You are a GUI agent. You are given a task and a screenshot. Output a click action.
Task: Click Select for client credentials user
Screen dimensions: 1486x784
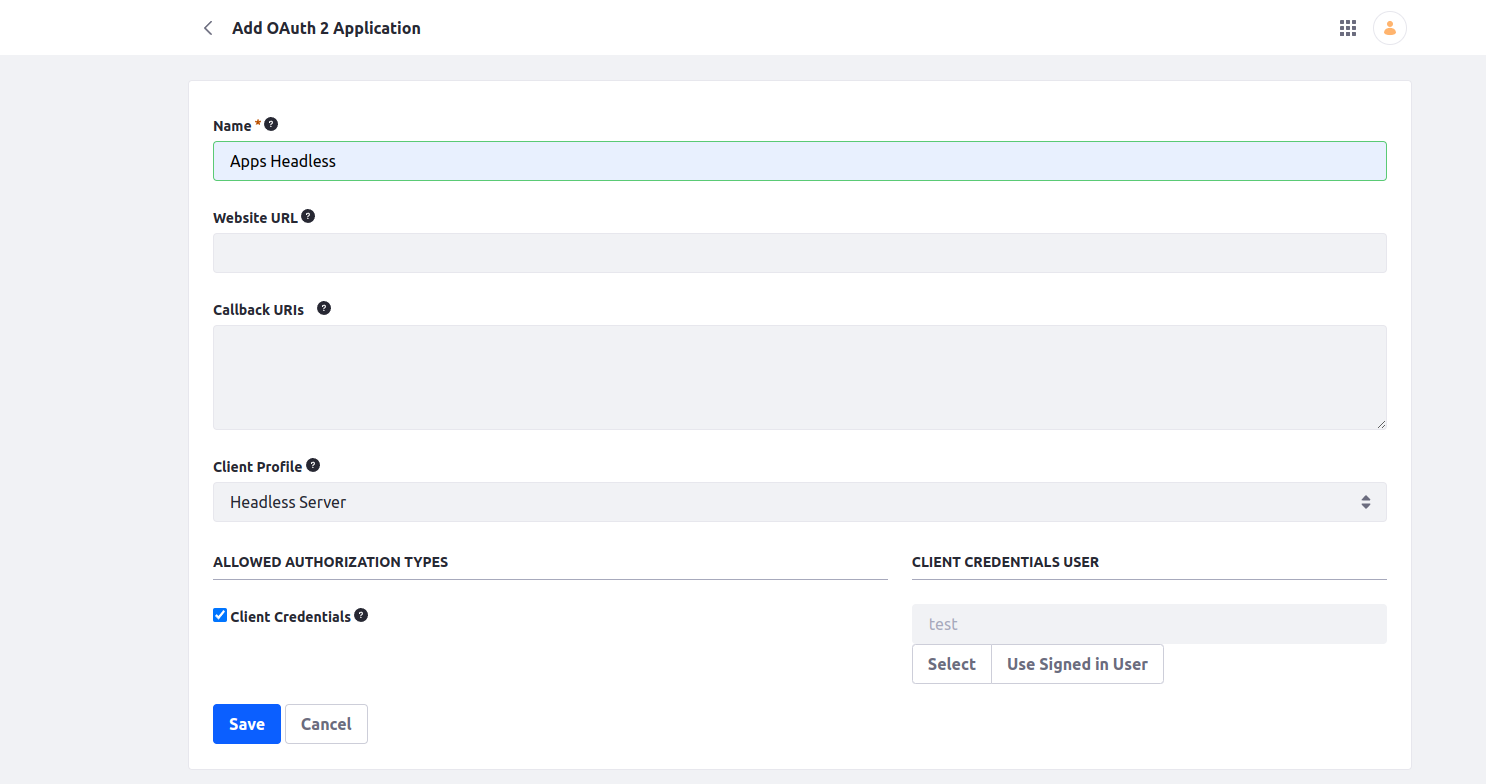point(951,664)
